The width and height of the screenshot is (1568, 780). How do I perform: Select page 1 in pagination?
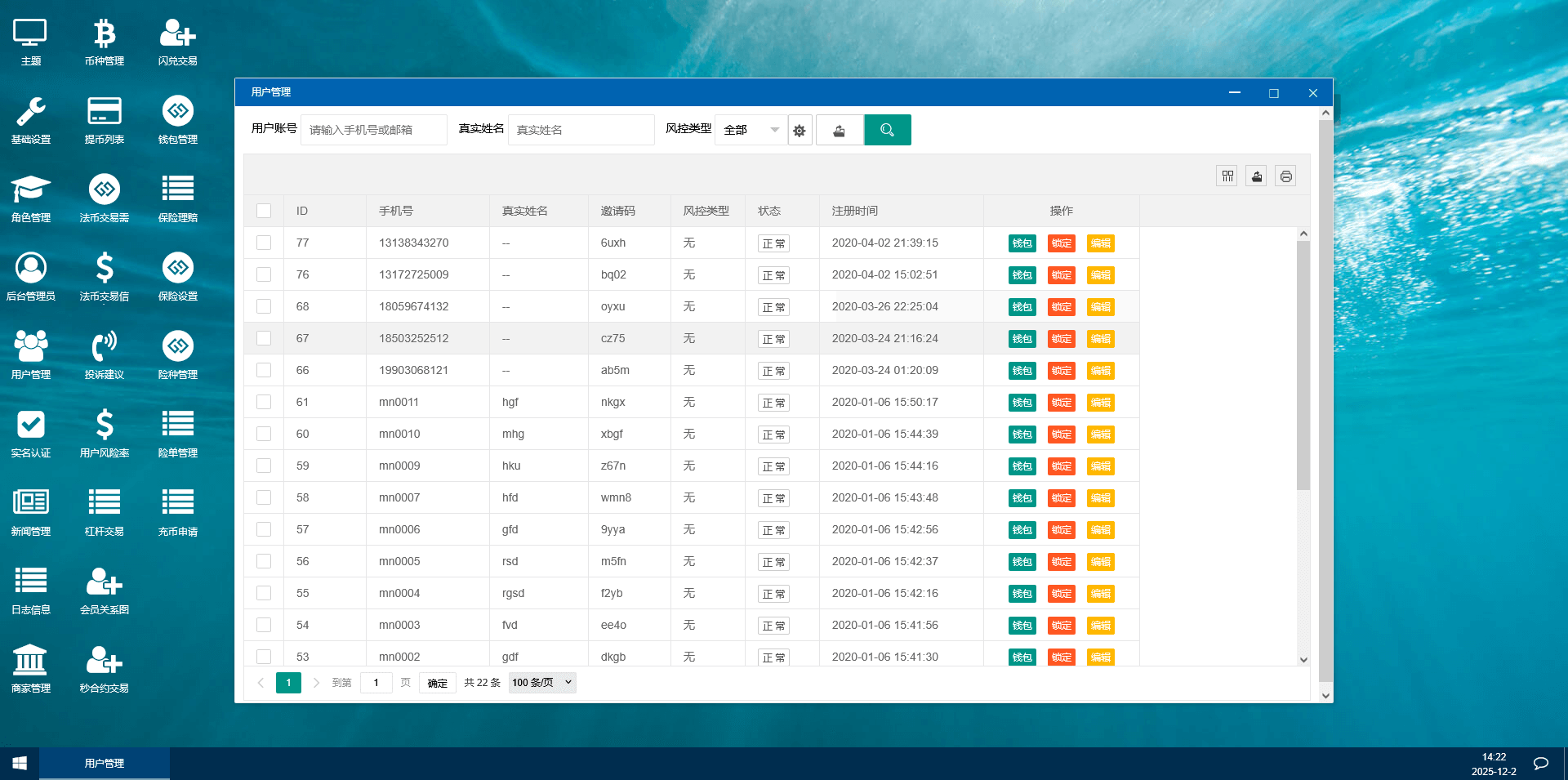[288, 683]
